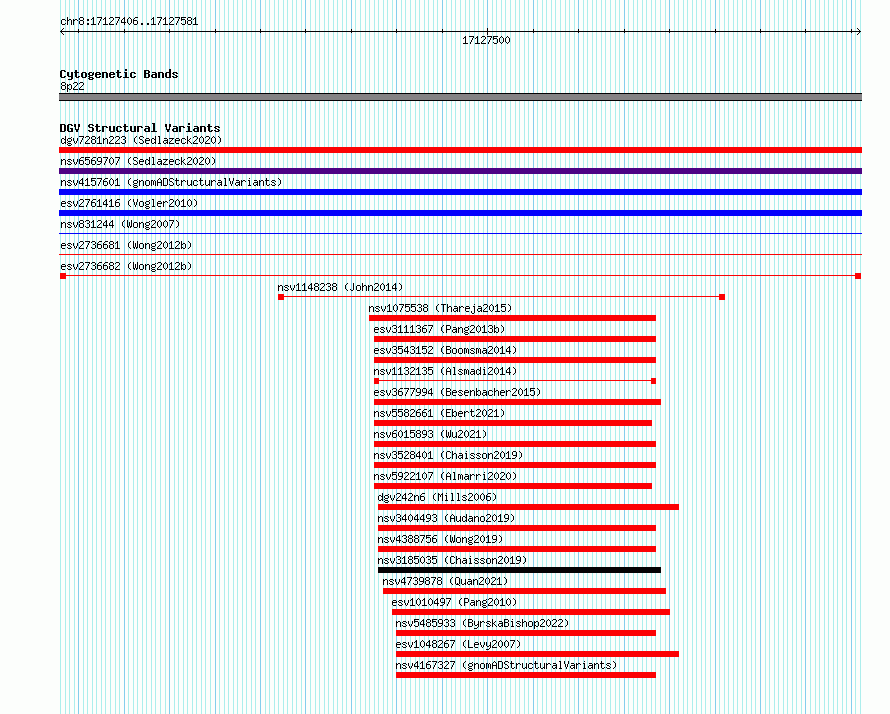
Task: Open the esv2761416 (Vogler2010) label
Action: (x=129, y=203)
